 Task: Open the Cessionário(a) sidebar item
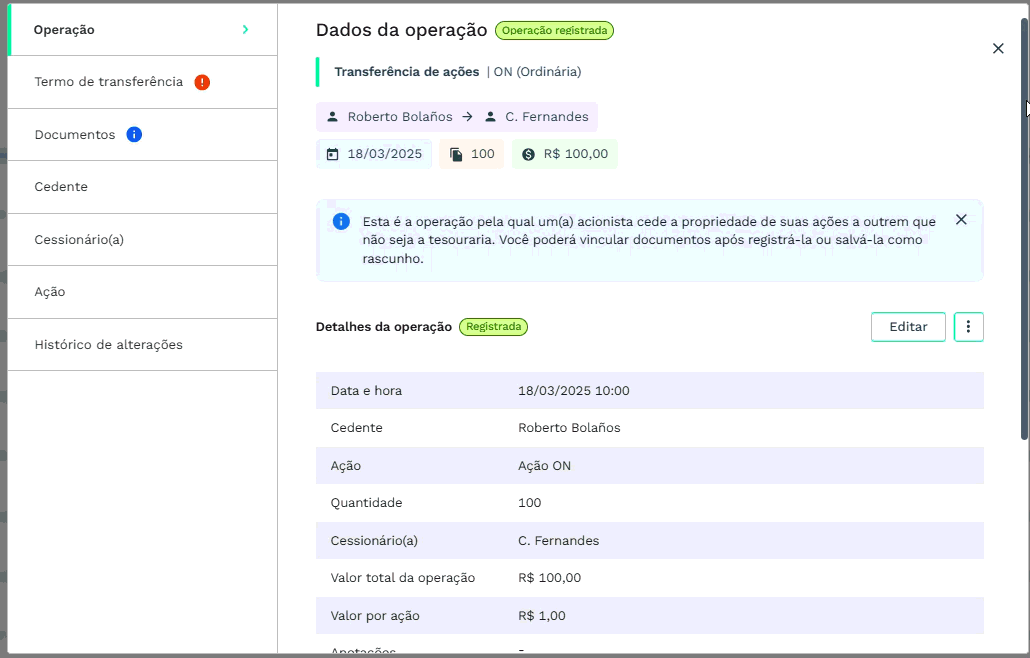click(79, 239)
